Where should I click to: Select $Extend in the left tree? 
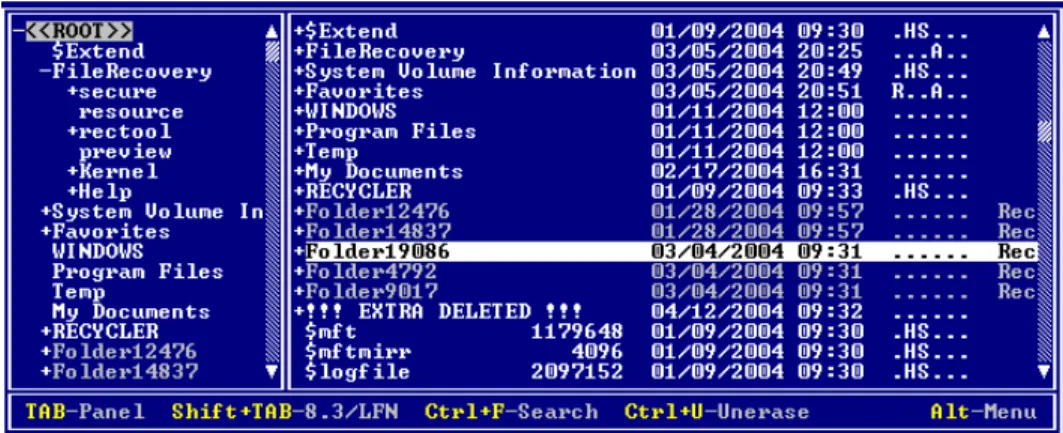pyautogui.click(x=98, y=51)
